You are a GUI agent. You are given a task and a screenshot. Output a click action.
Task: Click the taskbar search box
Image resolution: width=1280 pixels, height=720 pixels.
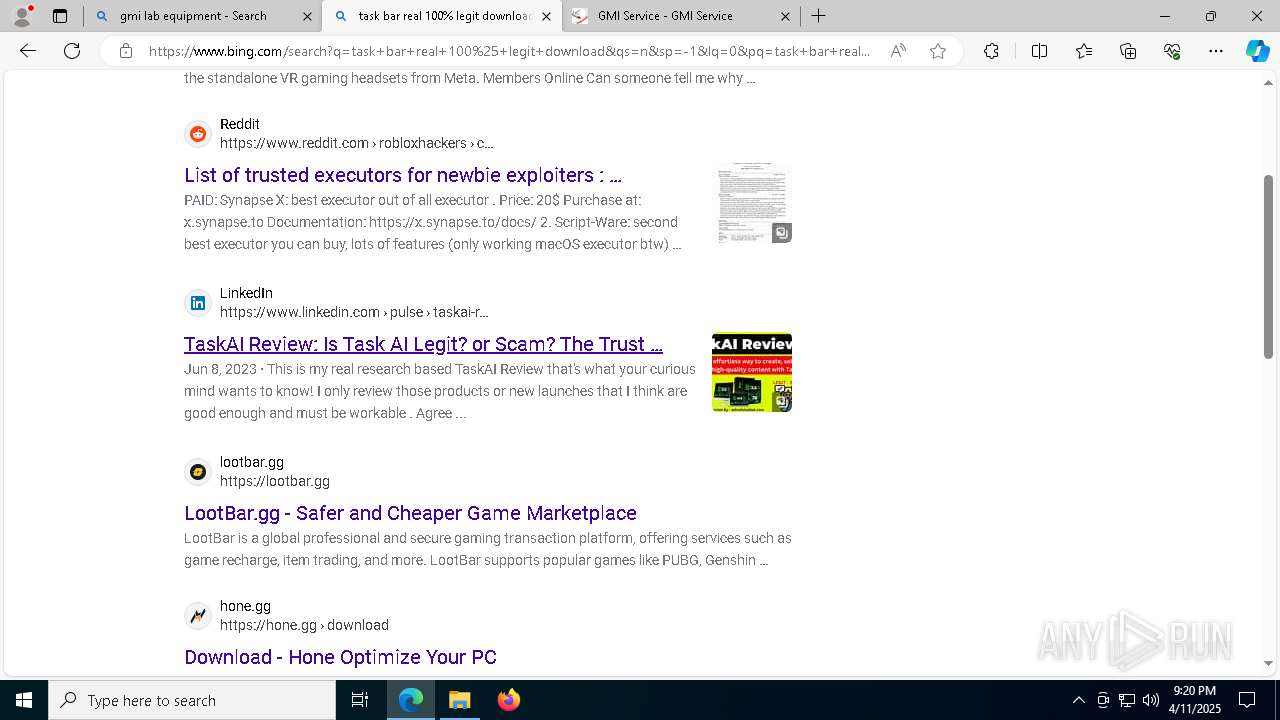pos(192,700)
